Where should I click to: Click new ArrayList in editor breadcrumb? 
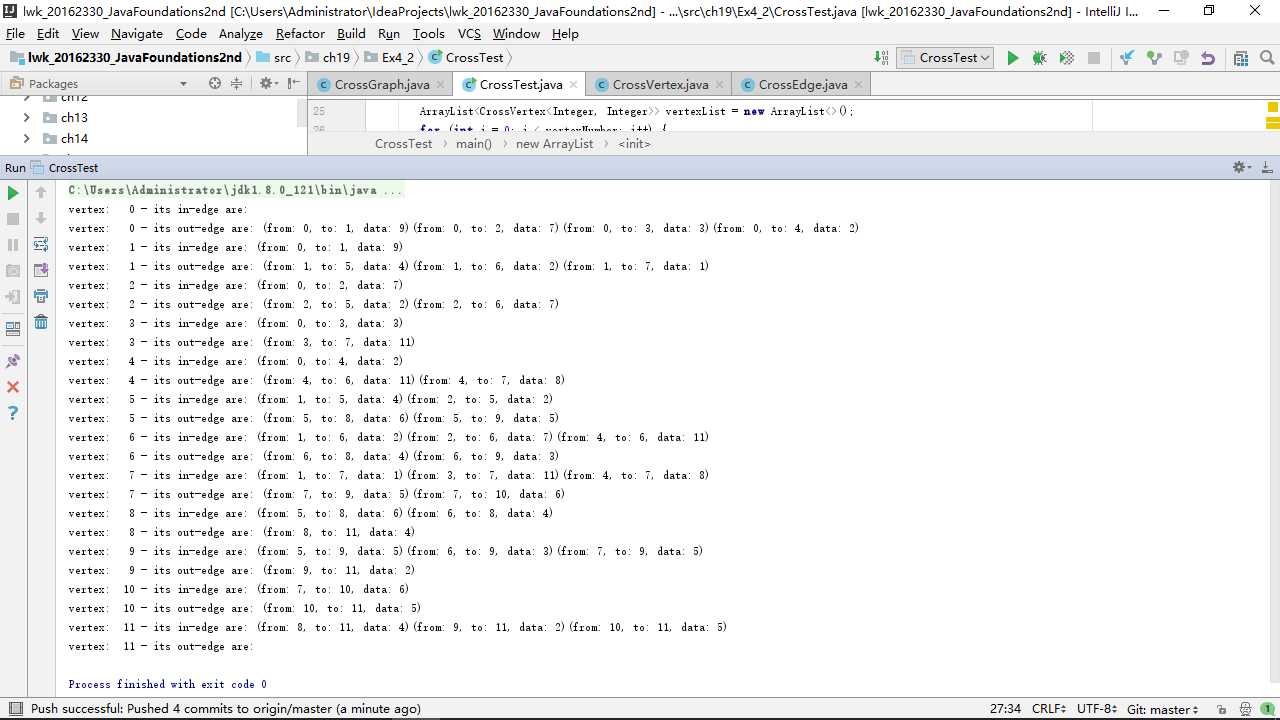(555, 144)
